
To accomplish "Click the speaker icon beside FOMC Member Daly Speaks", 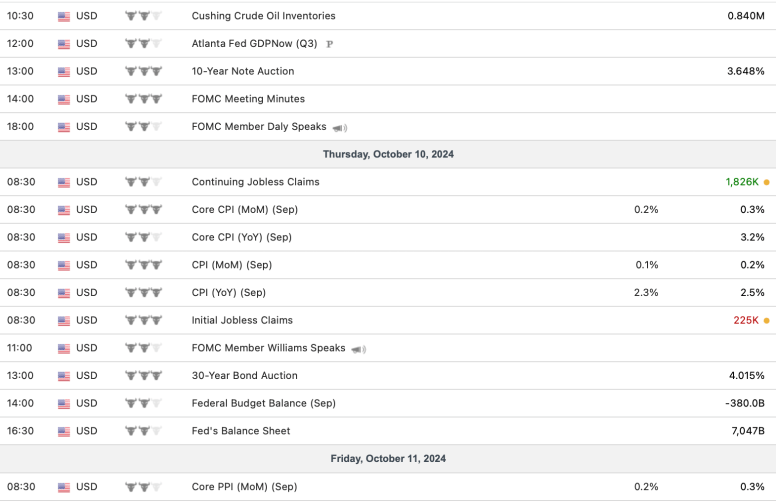I will pos(340,128).
